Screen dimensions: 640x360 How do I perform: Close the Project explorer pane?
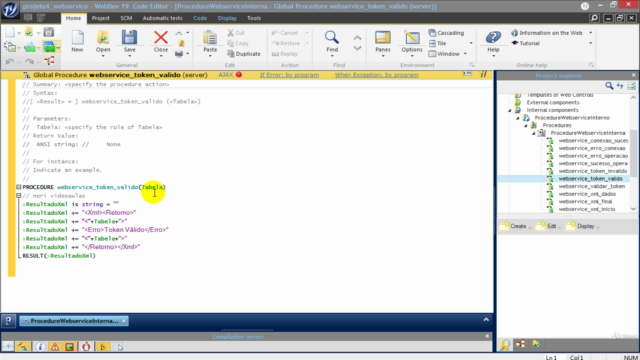coord(633,76)
